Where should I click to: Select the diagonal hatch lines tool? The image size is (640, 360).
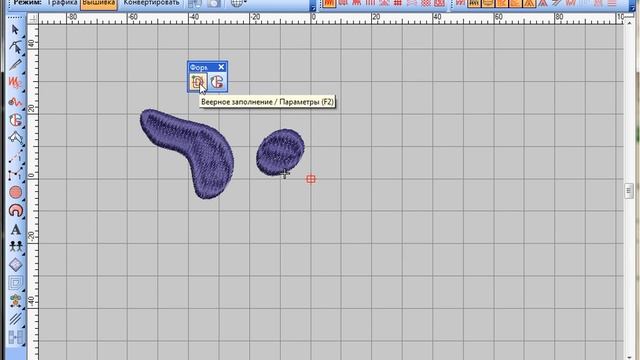click(x=16, y=318)
